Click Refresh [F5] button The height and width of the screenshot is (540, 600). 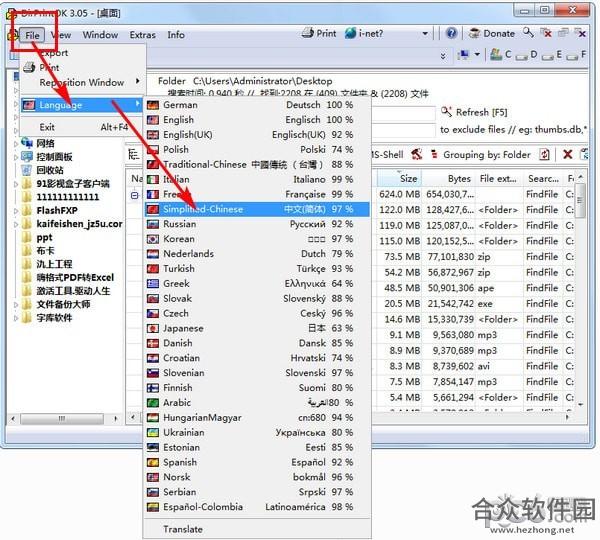pyautogui.click(x=474, y=113)
